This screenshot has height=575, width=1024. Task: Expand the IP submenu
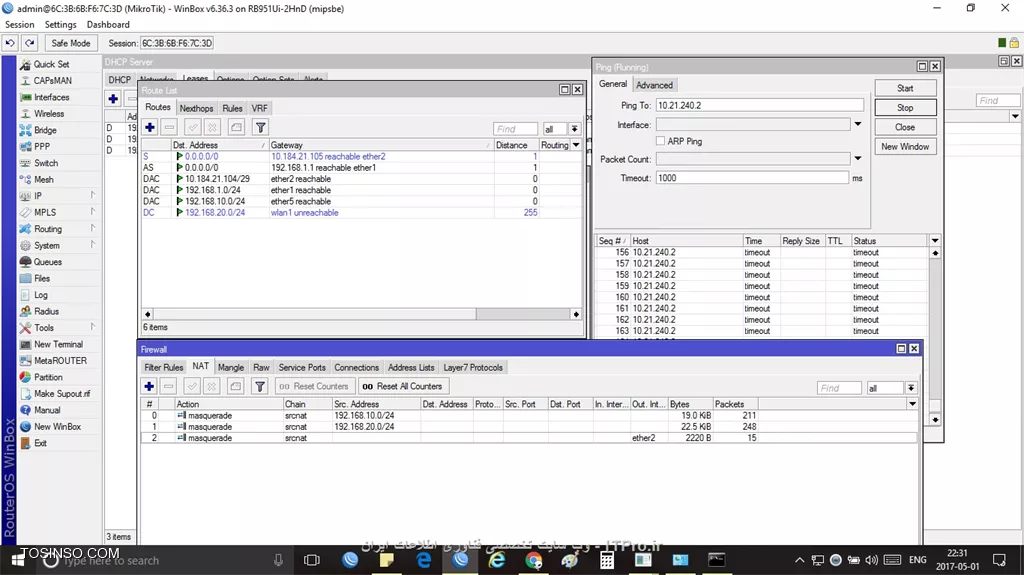coord(59,195)
